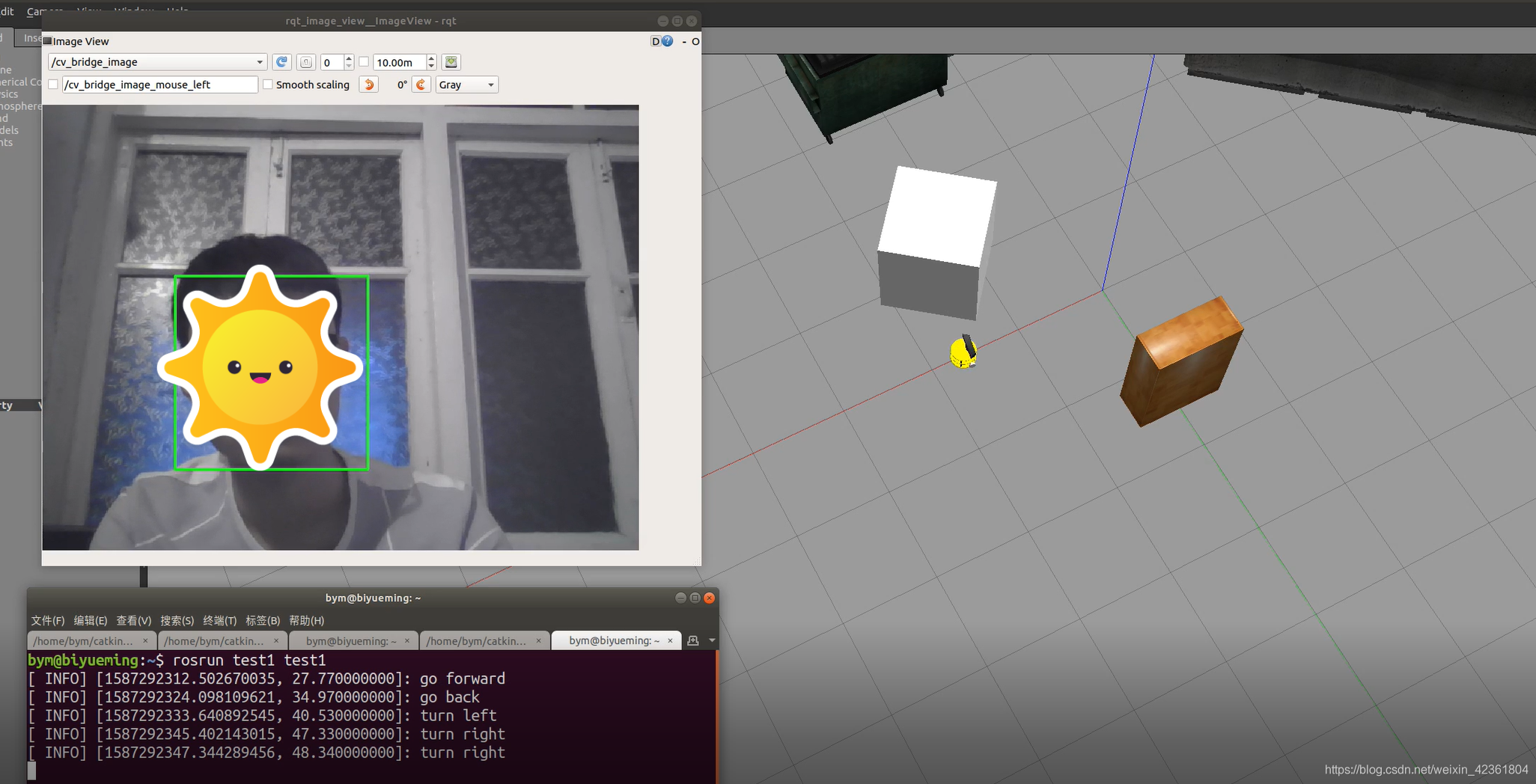Select the white cube in Gazebo scene
Image resolution: width=1536 pixels, height=784 pixels.
(936, 243)
